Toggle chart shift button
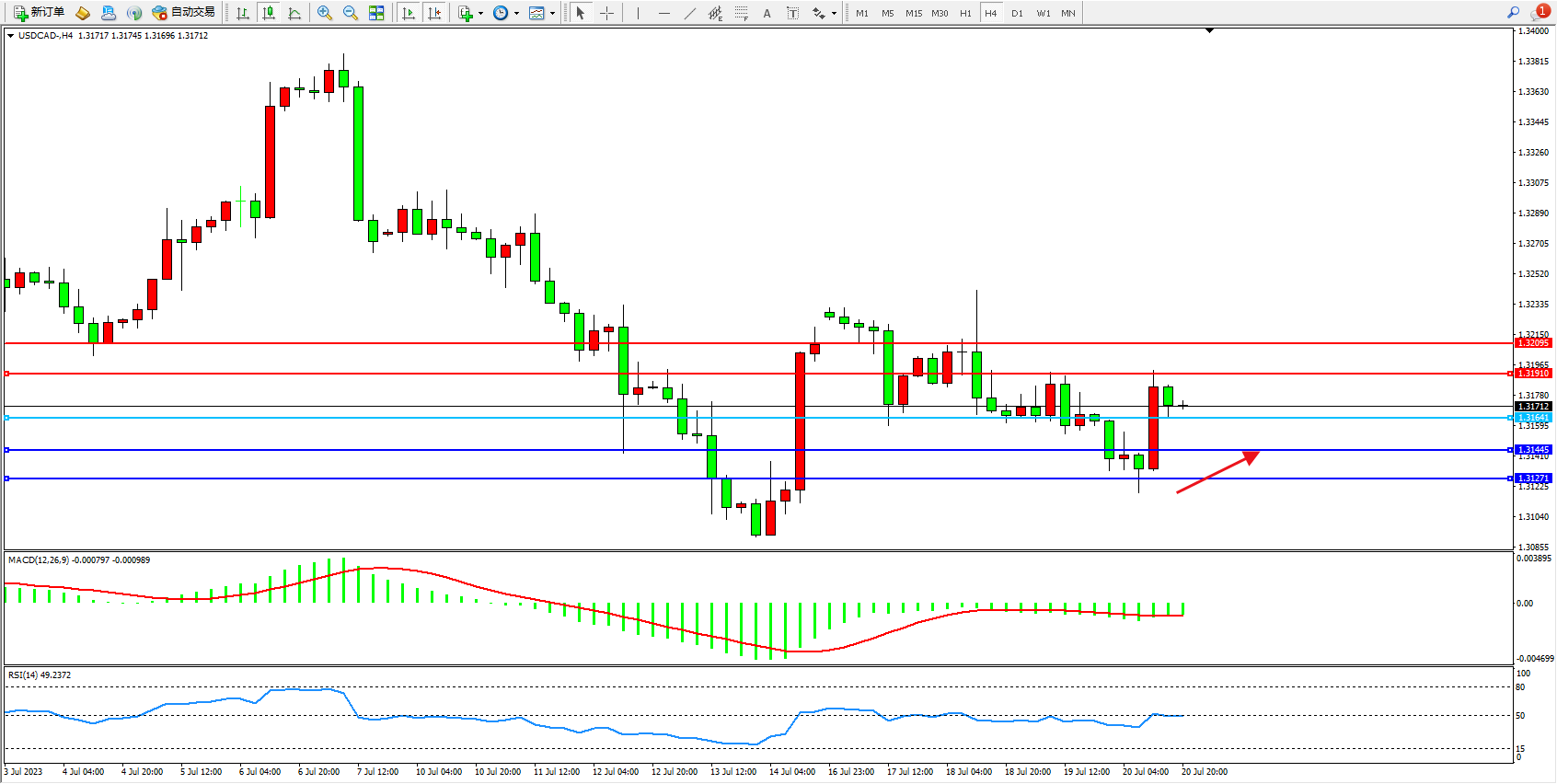 click(434, 13)
